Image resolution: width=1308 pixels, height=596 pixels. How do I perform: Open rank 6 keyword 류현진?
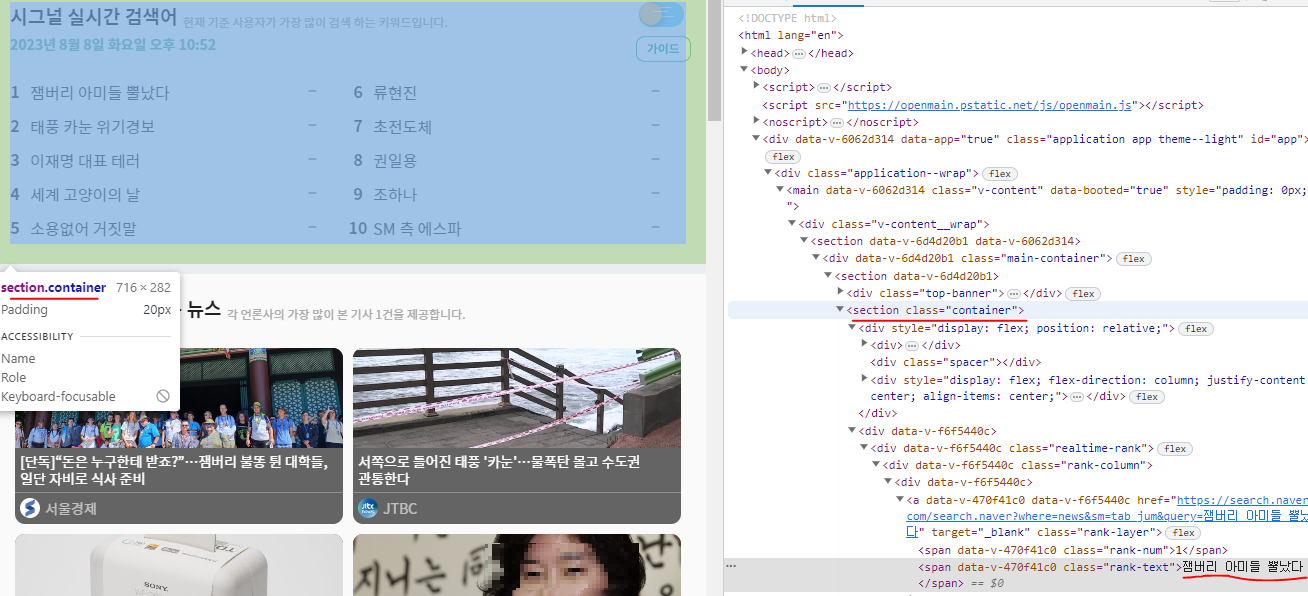[395, 92]
